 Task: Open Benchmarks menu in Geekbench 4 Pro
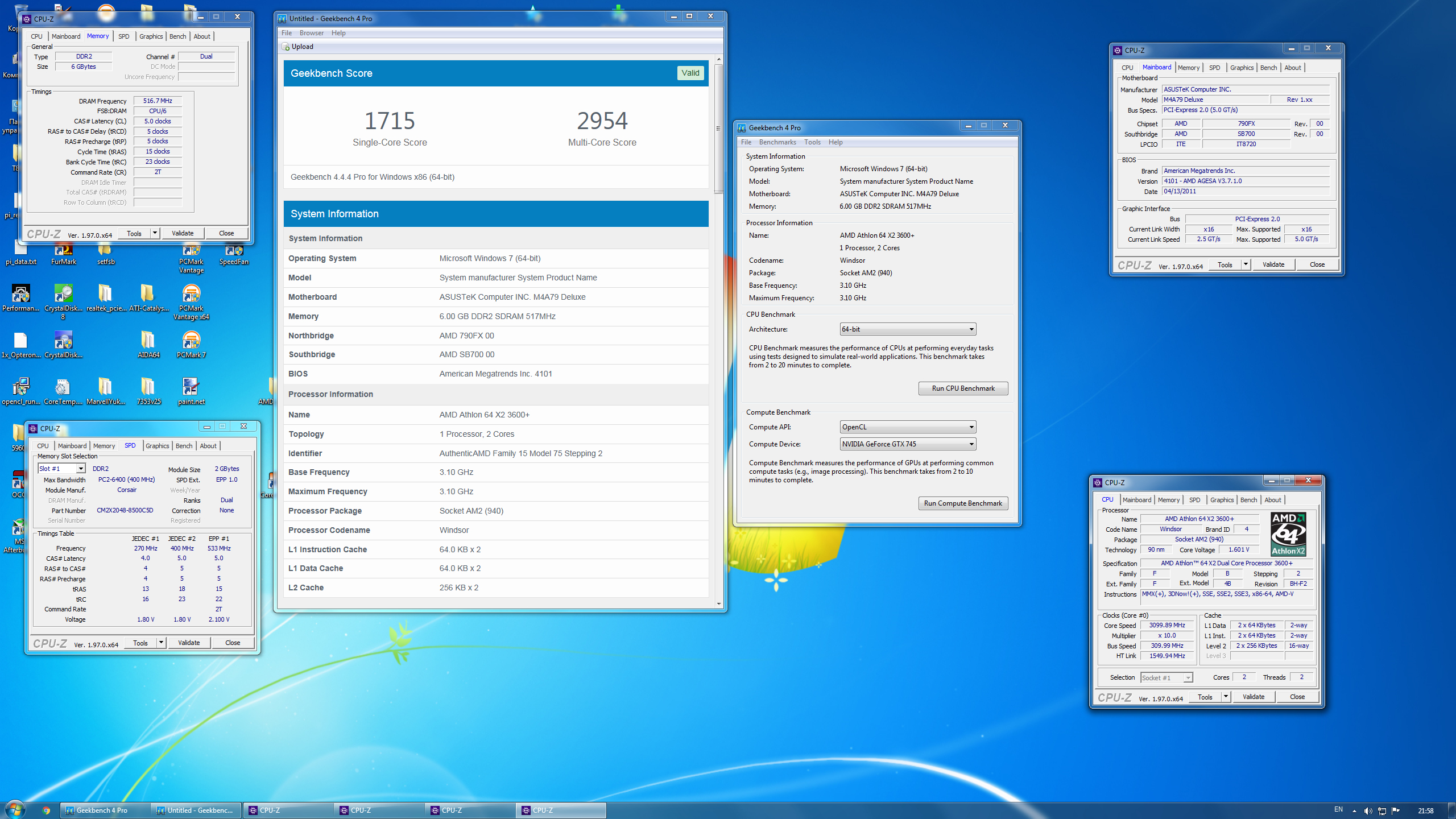coord(777,142)
